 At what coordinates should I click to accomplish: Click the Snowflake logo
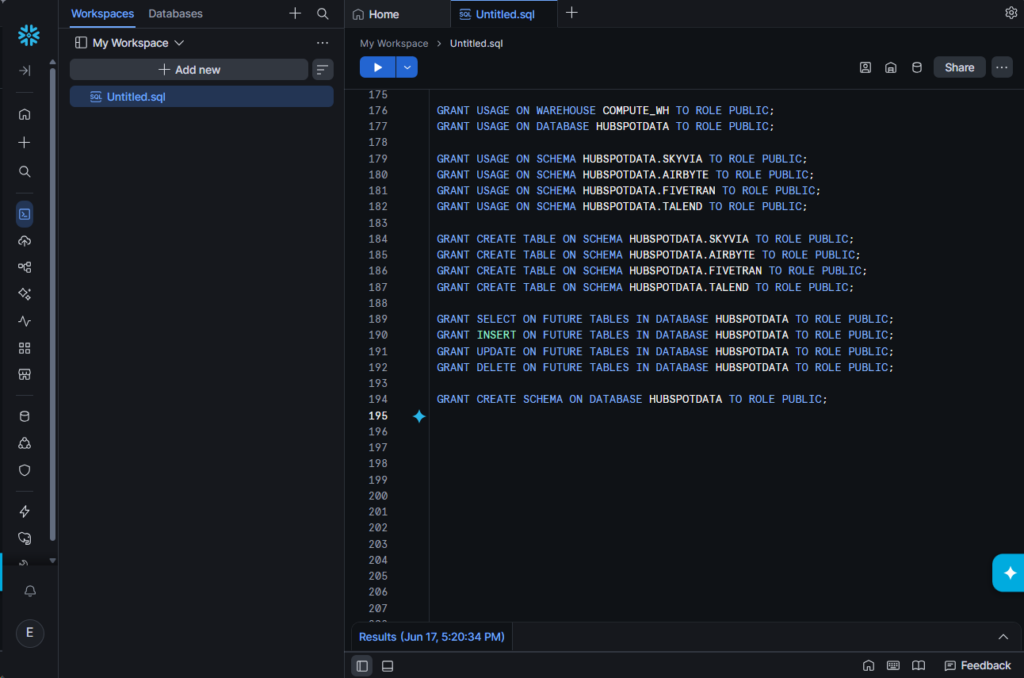[29, 35]
